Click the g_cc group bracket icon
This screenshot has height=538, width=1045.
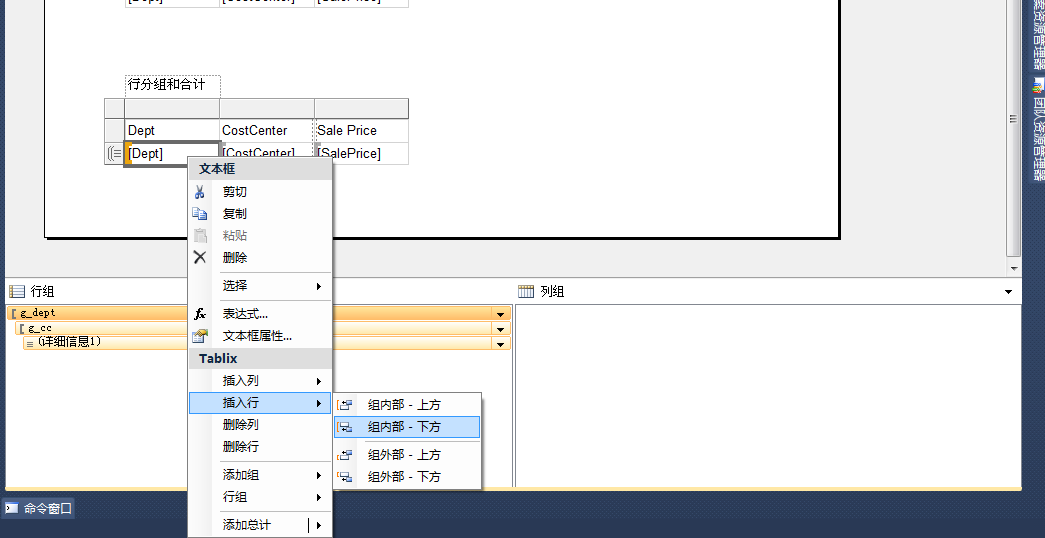point(23,329)
